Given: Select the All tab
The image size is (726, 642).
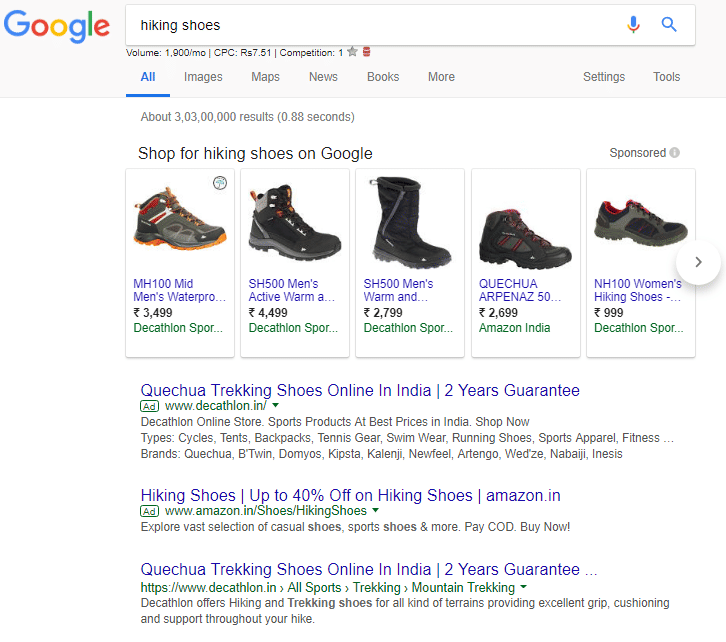Looking at the screenshot, I should click(x=148, y=77).
